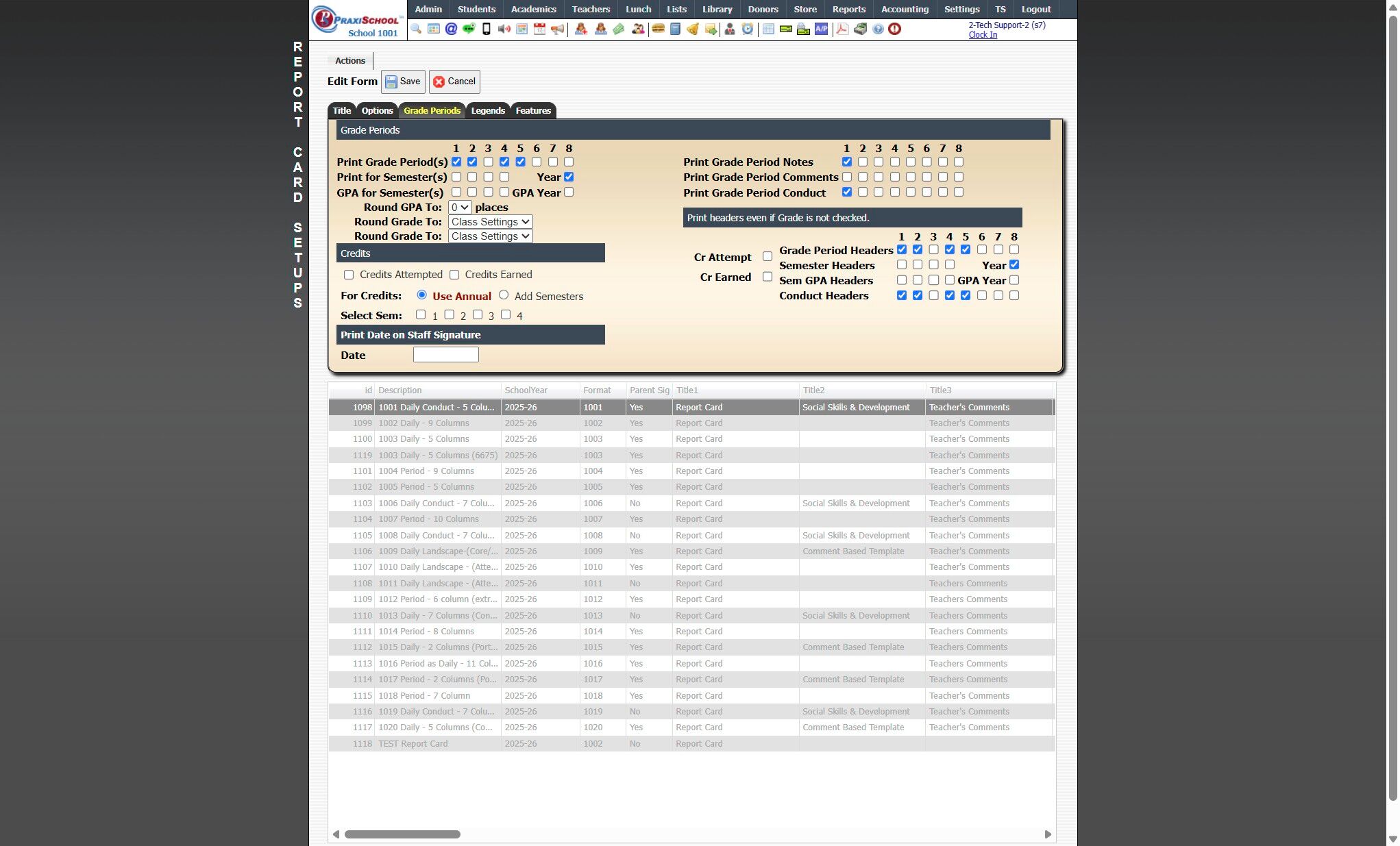
Task: Click the Clock In link
Action: (982, 35)
